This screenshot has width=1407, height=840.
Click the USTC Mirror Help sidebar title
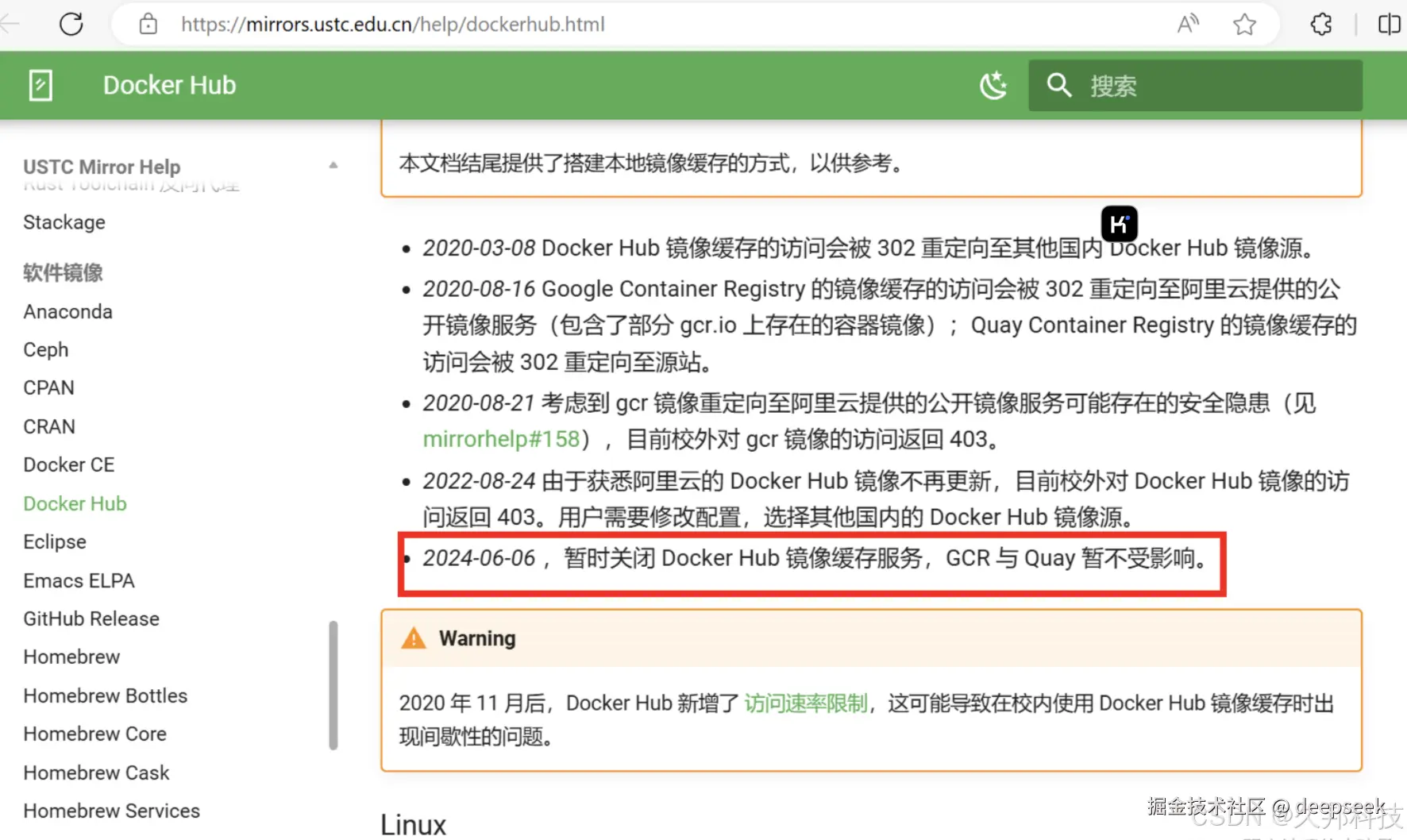pyautogui.click(x=102, y=167)
